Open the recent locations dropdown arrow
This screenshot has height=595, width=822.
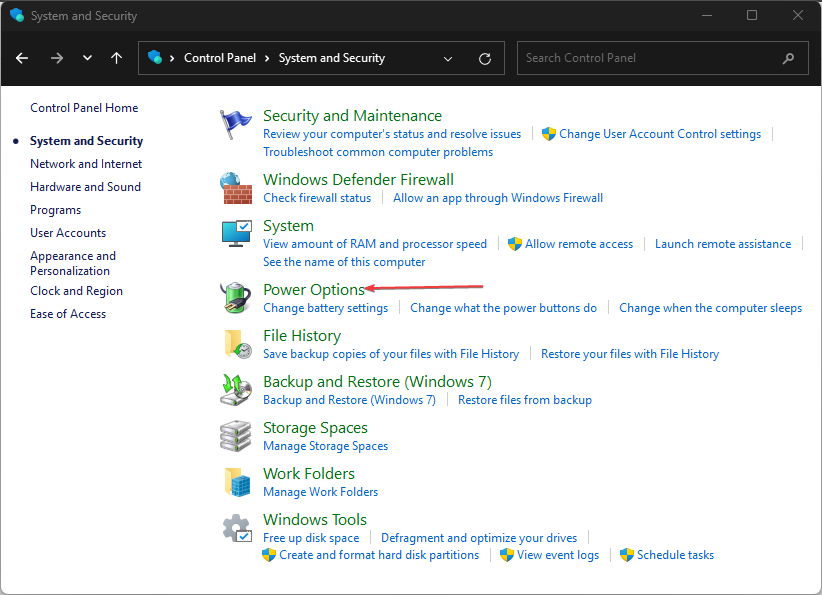[x=87, y=59]
